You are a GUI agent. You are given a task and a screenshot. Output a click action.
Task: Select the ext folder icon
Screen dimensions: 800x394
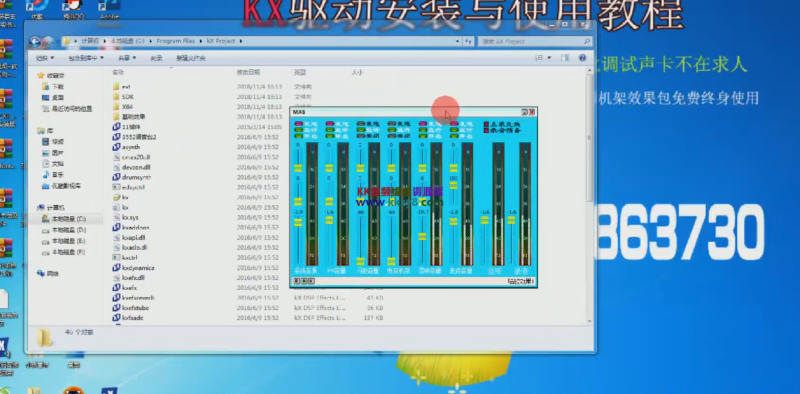[x=116, y=86]
